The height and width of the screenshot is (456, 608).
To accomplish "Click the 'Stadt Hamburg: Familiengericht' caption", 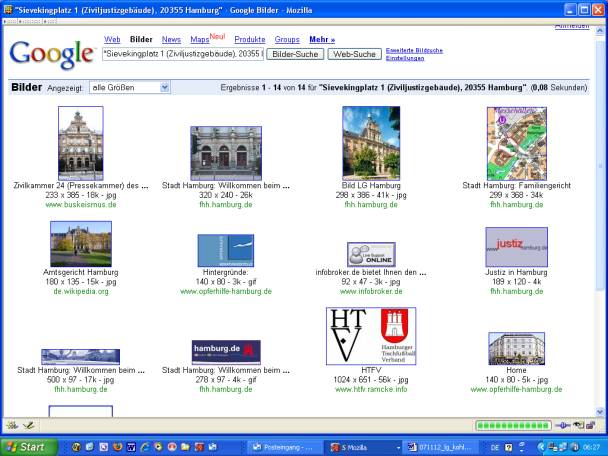I will tap(516, 186).
